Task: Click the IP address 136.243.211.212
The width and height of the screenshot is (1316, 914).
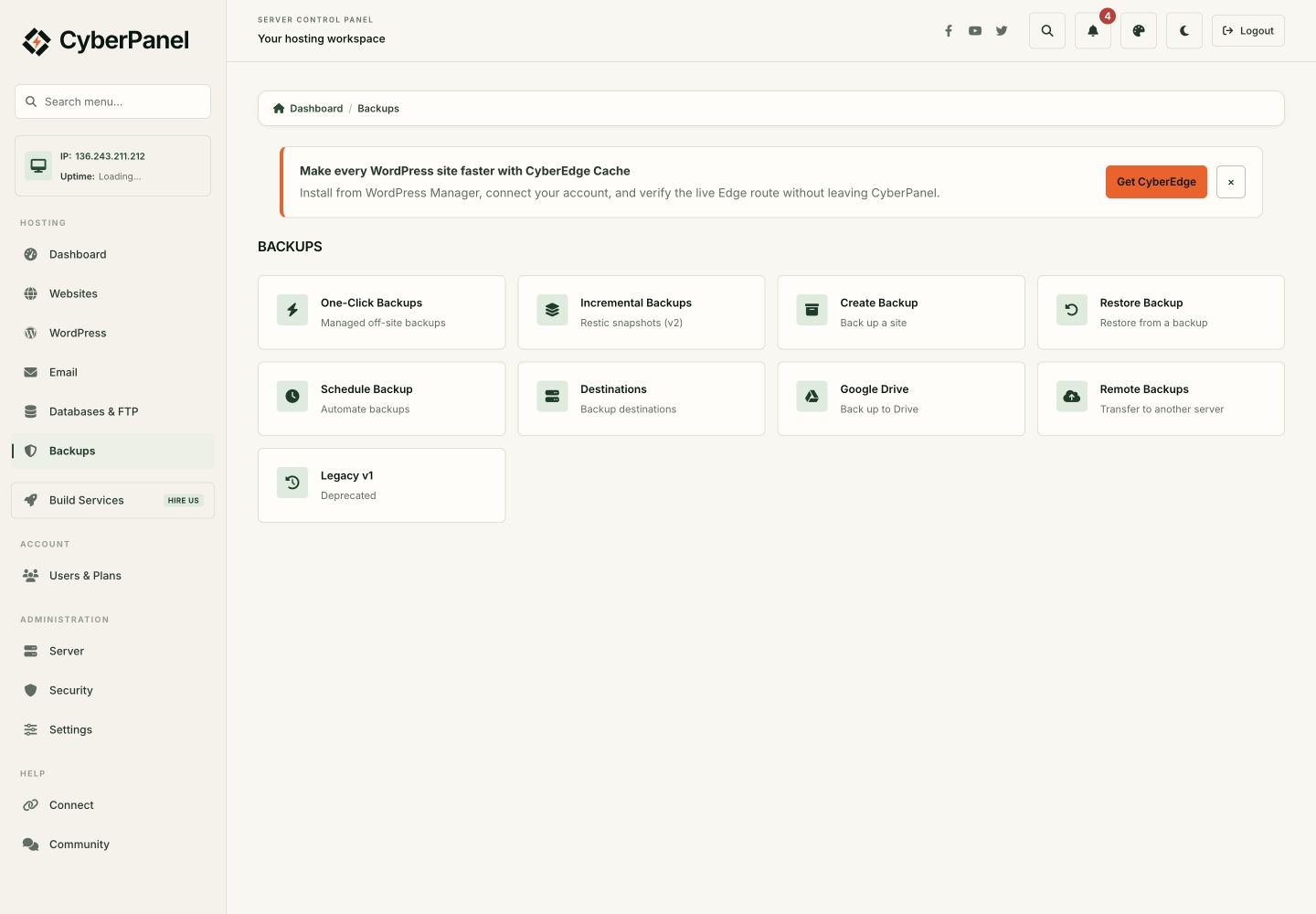Action: click(110, 156)
